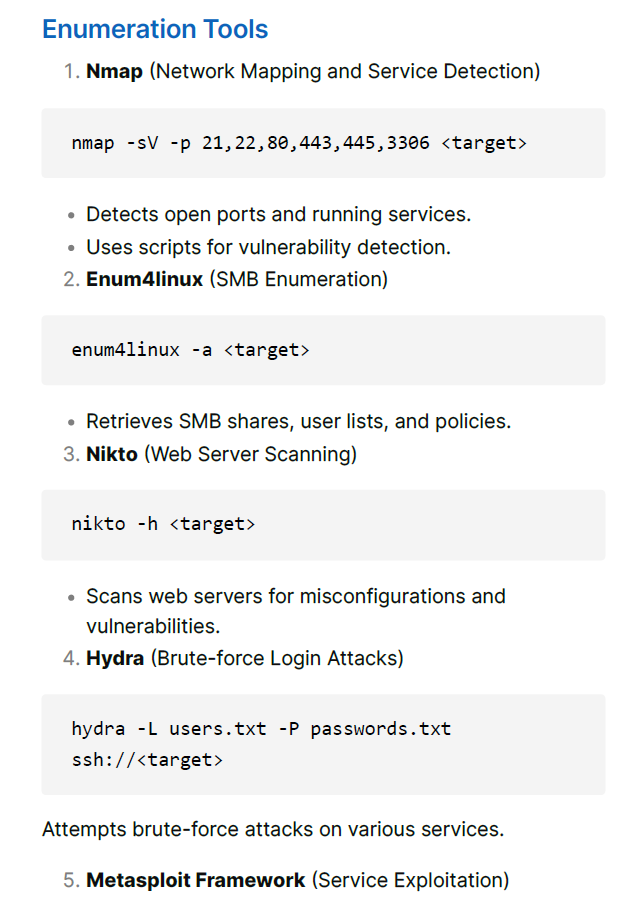The height and width of the screenshot is (915, 641).
Task: Click the Detects open ports bullet text
Action: 278,214
